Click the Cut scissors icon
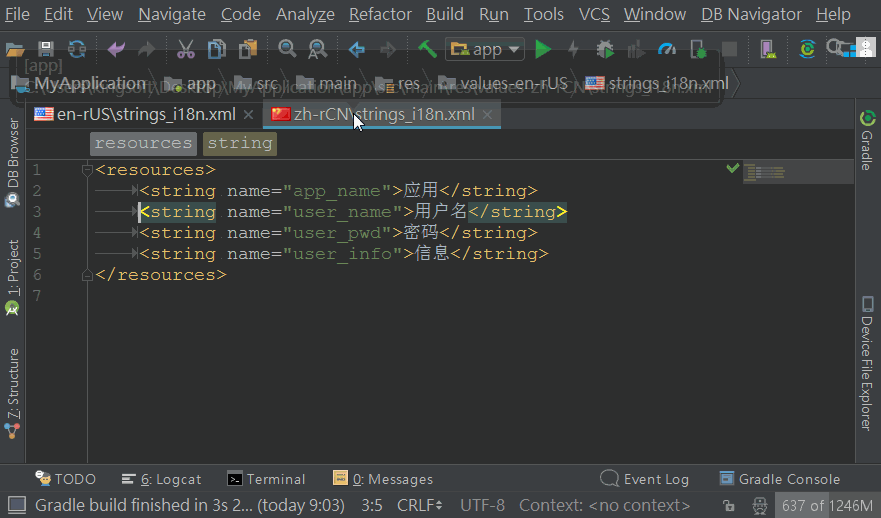881x518 pixels. 185,49
